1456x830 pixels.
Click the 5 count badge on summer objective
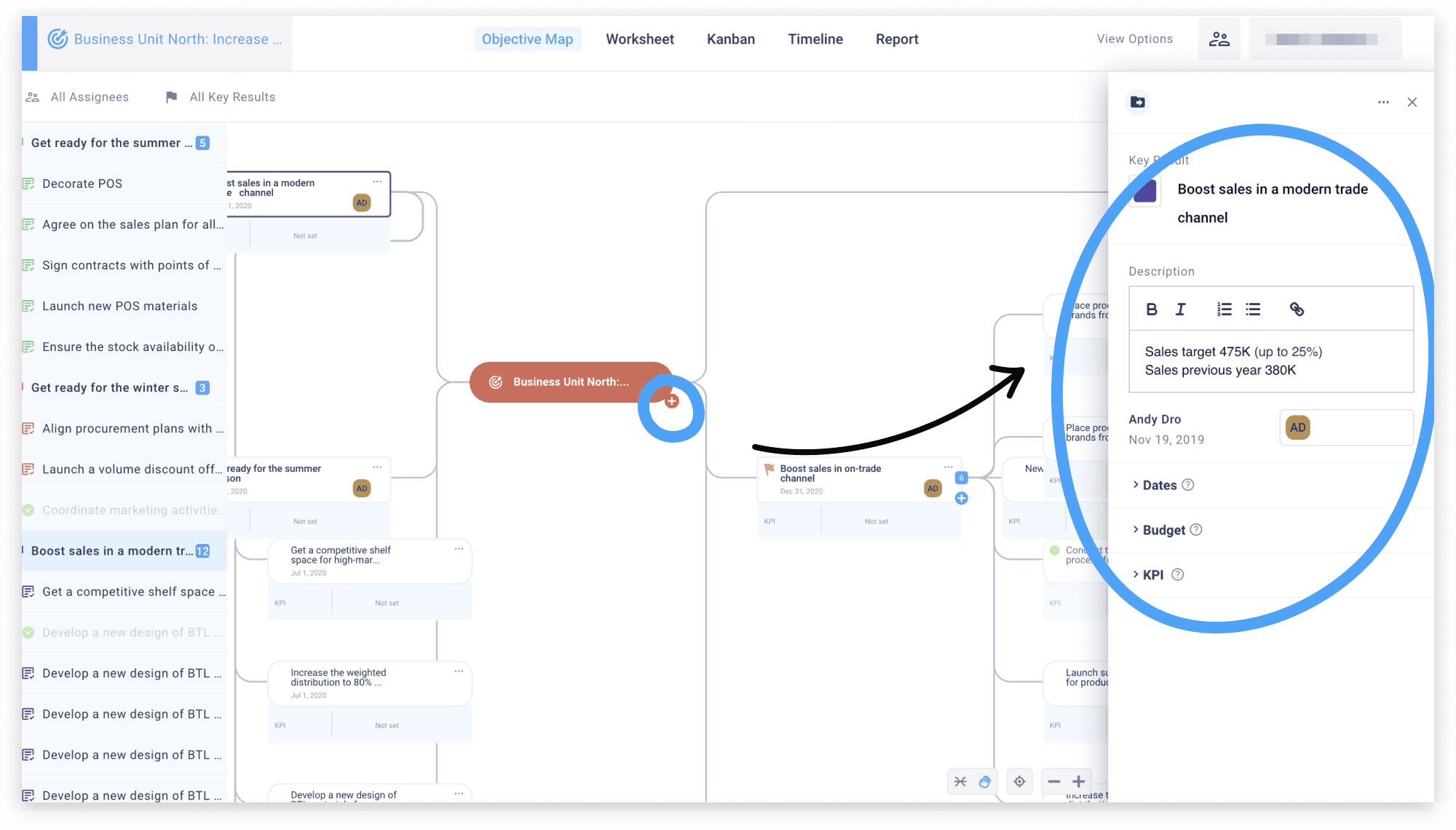pos(203,143)
